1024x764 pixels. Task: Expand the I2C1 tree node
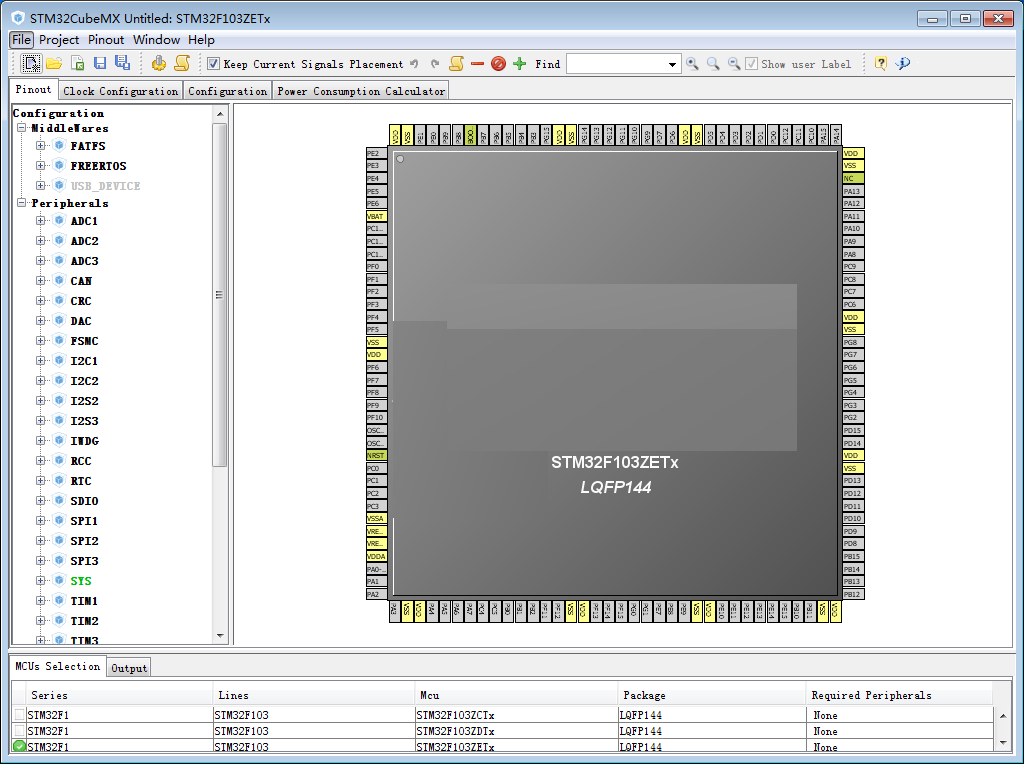tap(40, 360)
